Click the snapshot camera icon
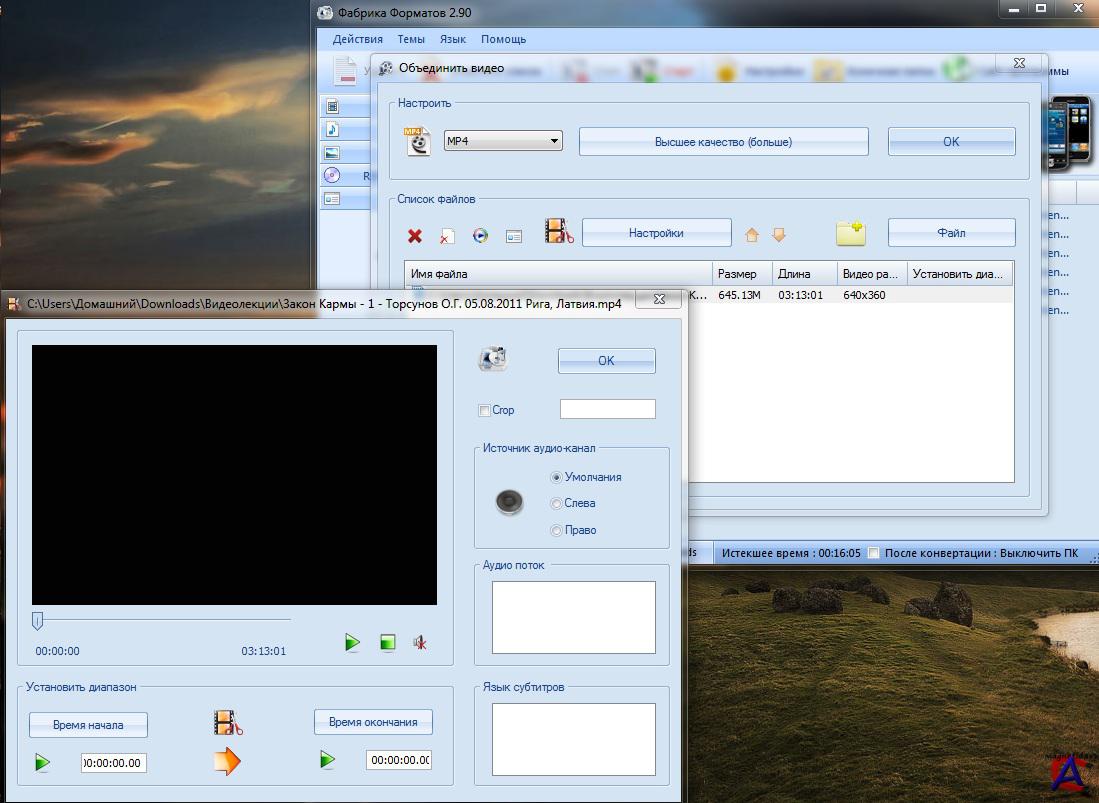The image size is (1099, 803). [493, 360]
